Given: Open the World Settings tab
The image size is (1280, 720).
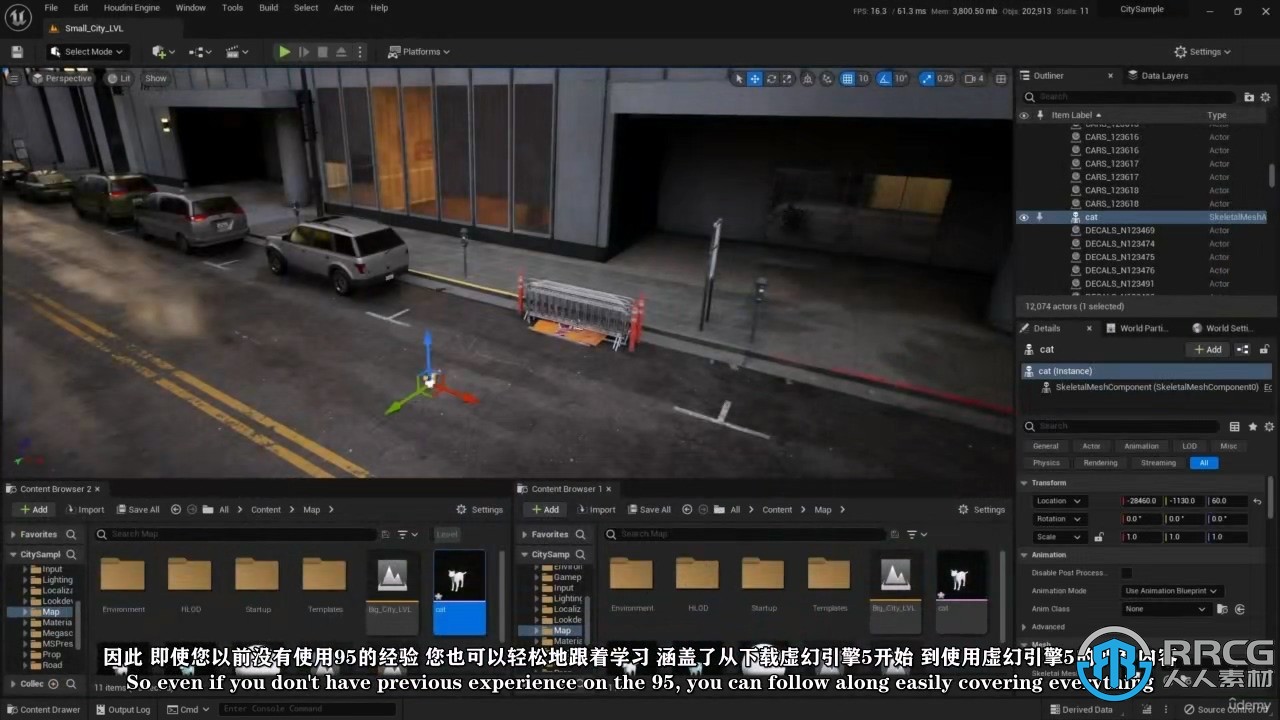Looking at the screenshot, I should [x=1221, y=328].
